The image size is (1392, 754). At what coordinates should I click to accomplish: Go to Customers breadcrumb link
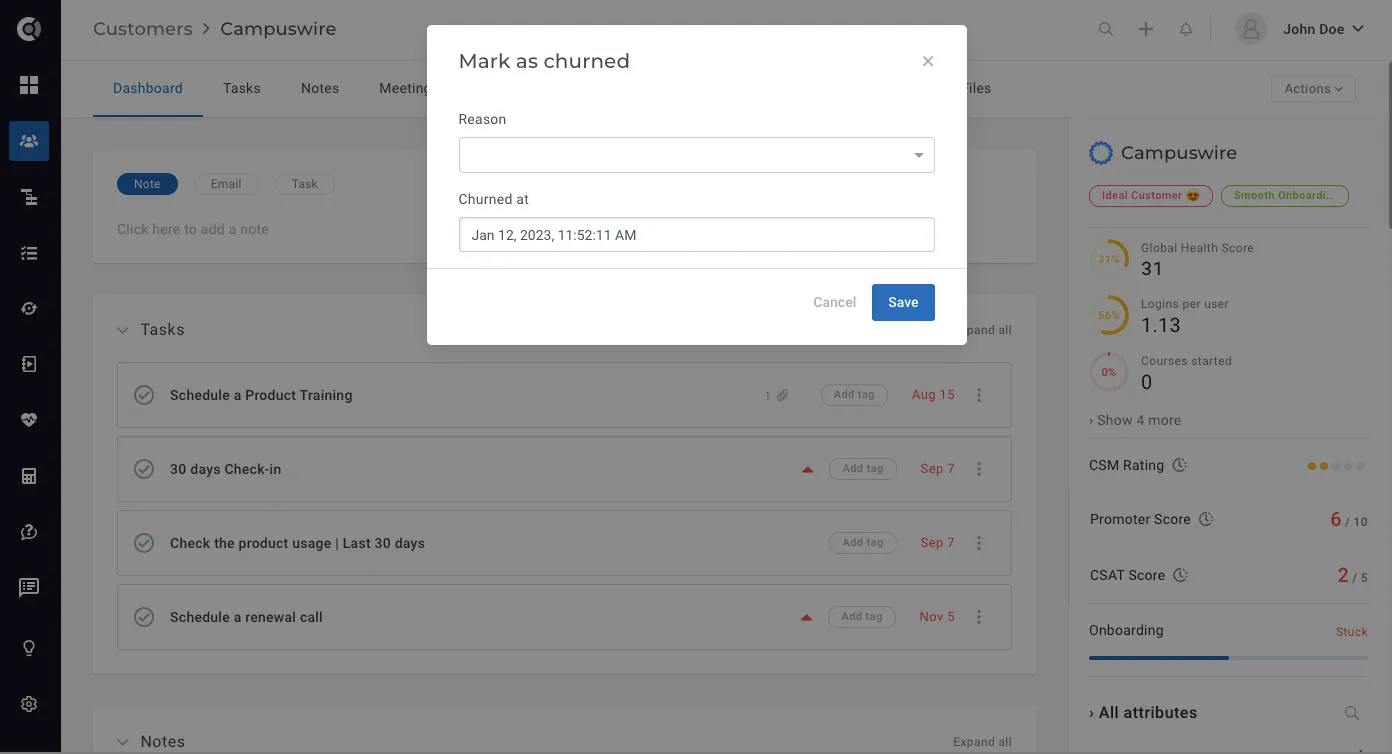coord(143,29)
